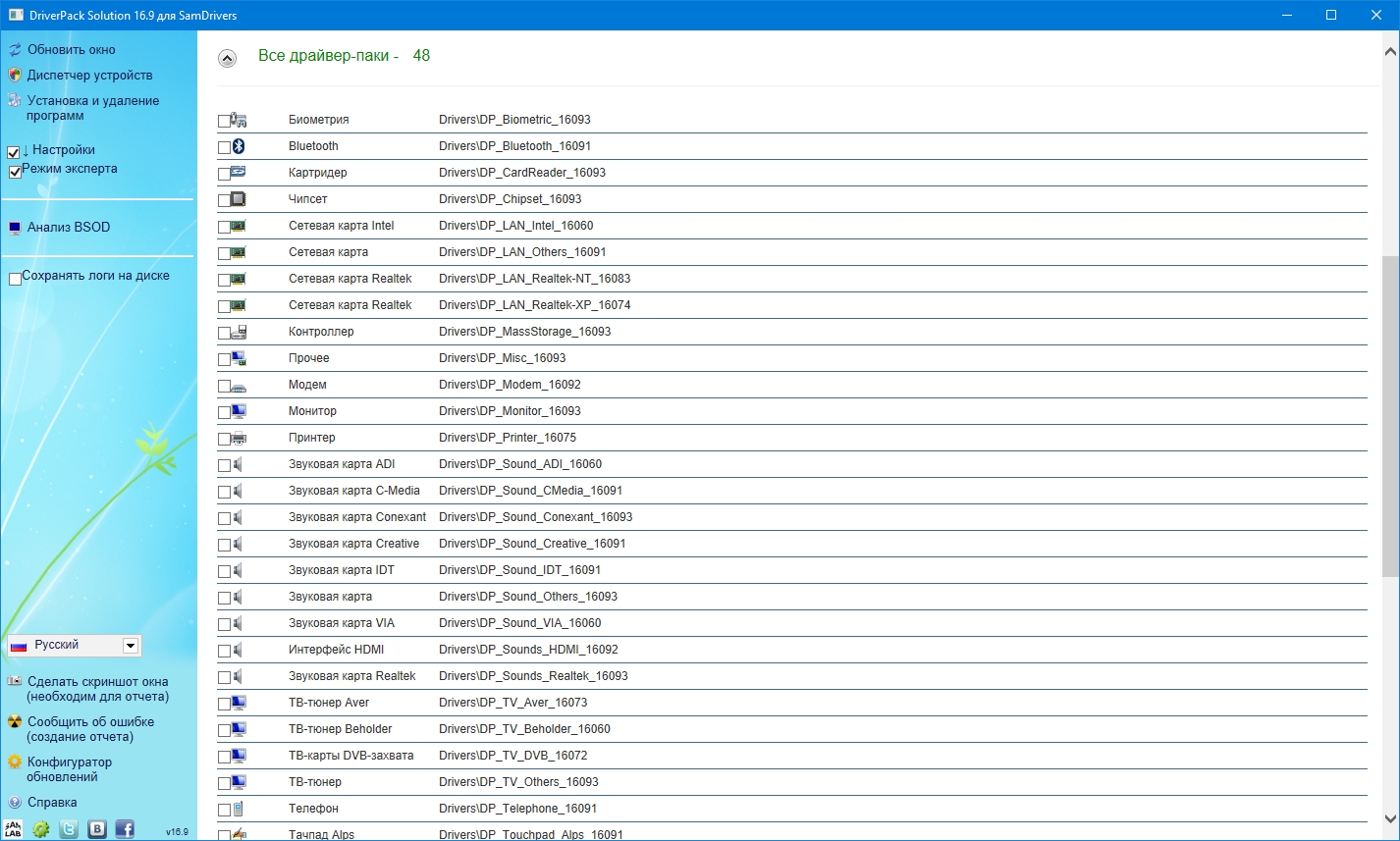
Task: Click the Принтер printer icon
Action: point(239,438)
